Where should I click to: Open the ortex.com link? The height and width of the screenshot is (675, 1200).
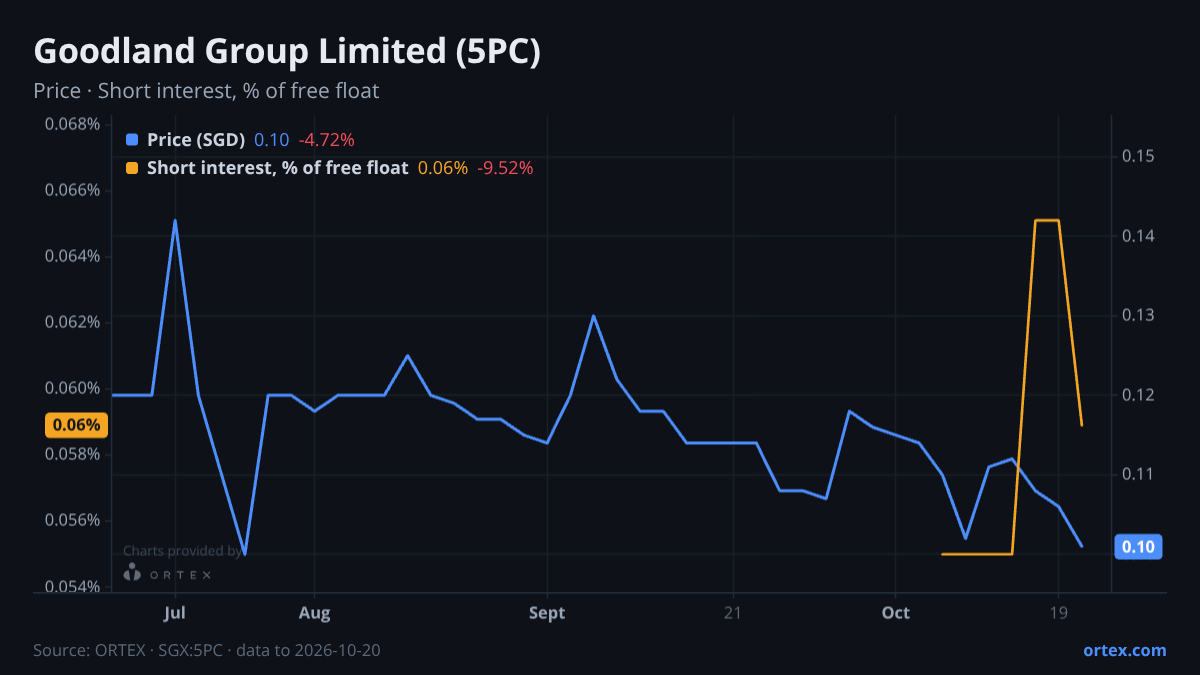(x=1125, y=650)
